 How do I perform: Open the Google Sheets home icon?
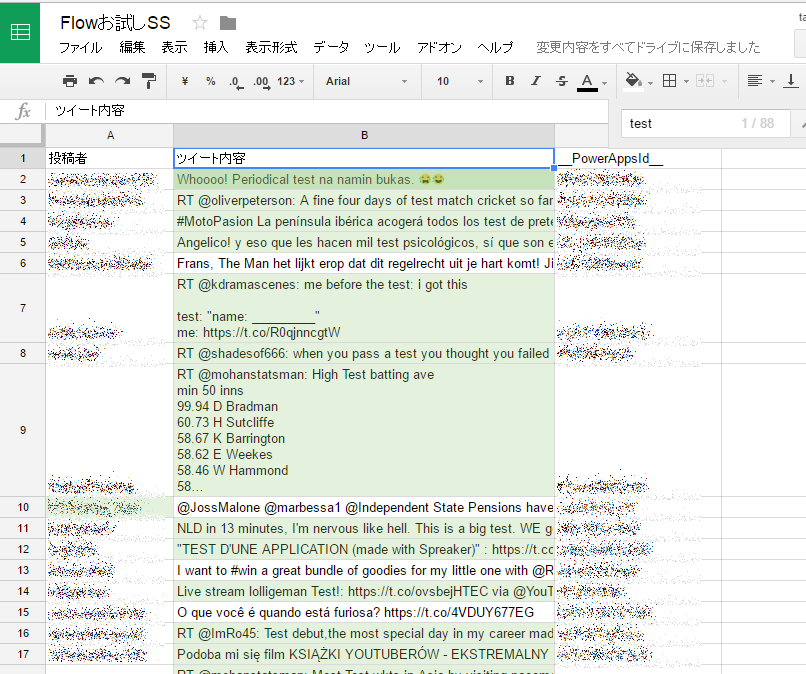(20, 32)
